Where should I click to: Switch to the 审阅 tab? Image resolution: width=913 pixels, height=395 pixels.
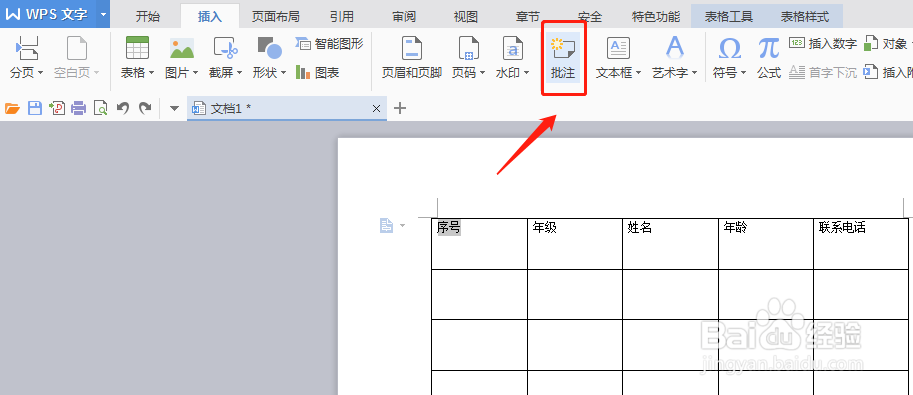[x=404, y=17]
